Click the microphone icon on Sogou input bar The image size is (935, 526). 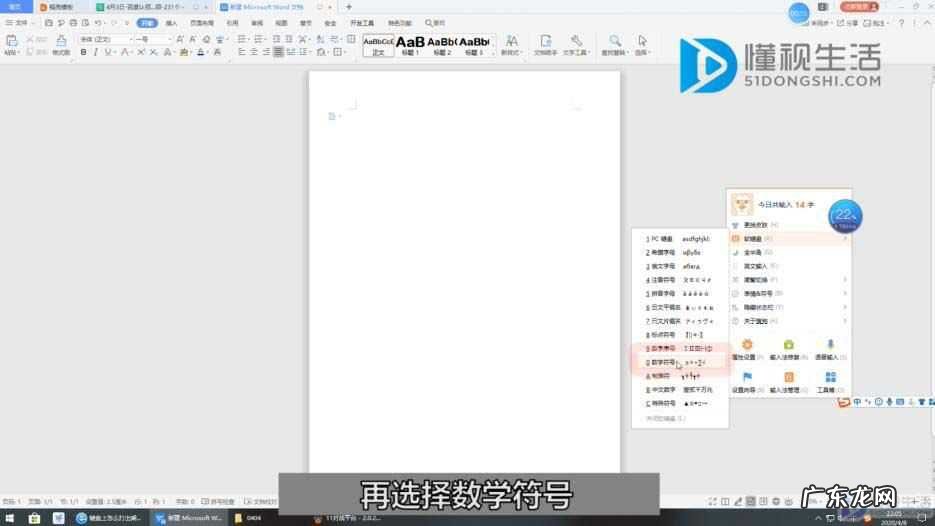889,403
